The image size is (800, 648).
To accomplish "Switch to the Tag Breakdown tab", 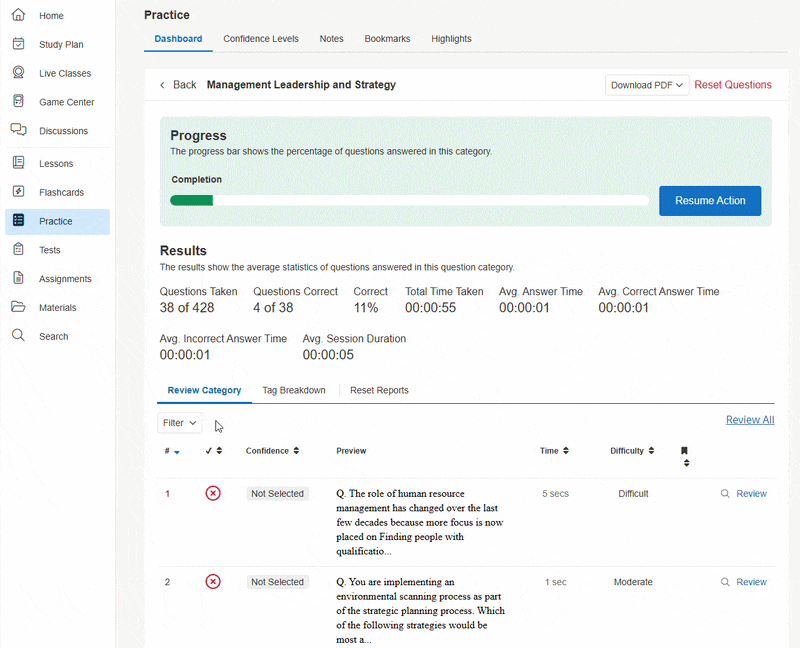I will coord(293,390).
